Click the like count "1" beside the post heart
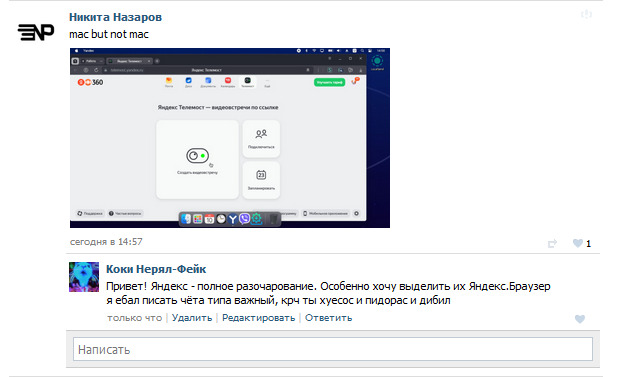 tap(588, 244)
